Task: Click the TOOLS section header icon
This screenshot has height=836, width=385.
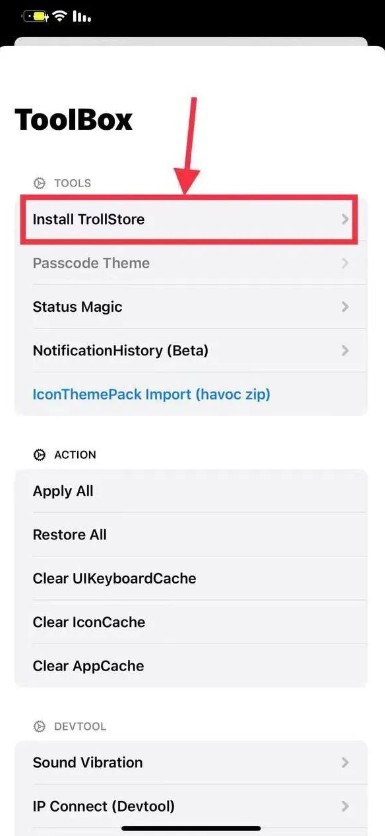Action: coord(39,183)
